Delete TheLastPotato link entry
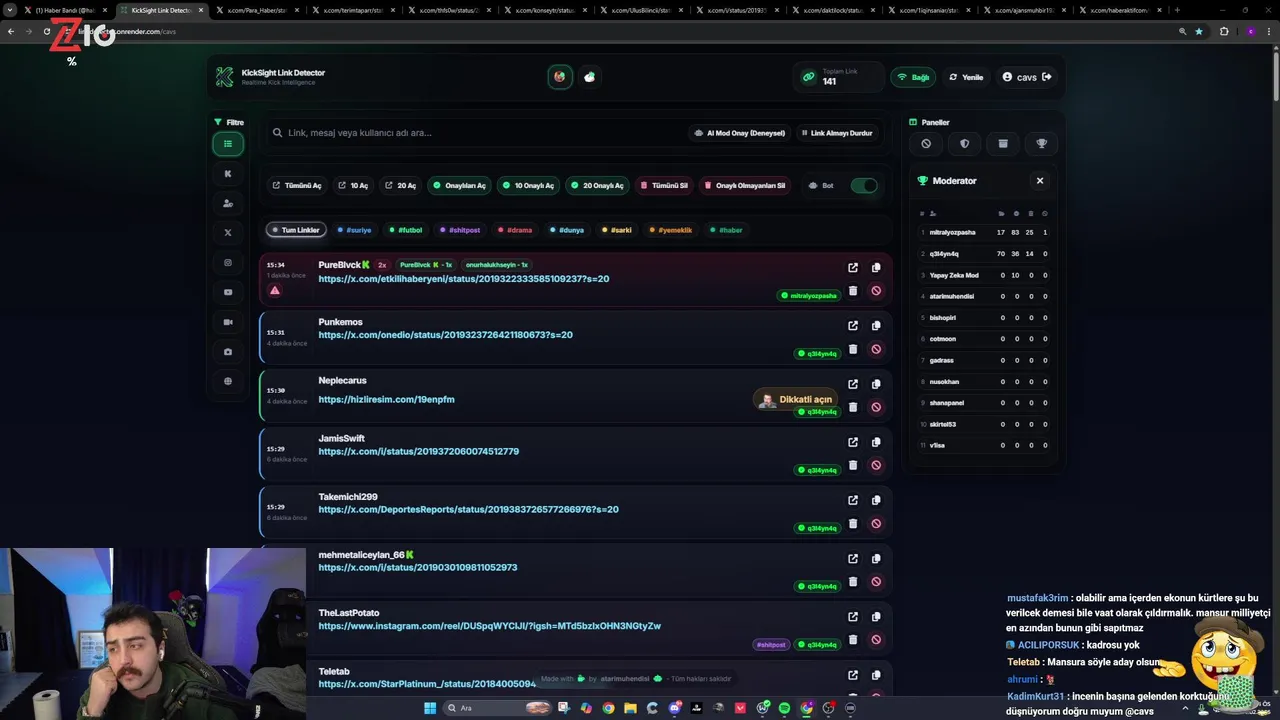This screenshot has width=1280, height=720. click(x=853, y=640)
